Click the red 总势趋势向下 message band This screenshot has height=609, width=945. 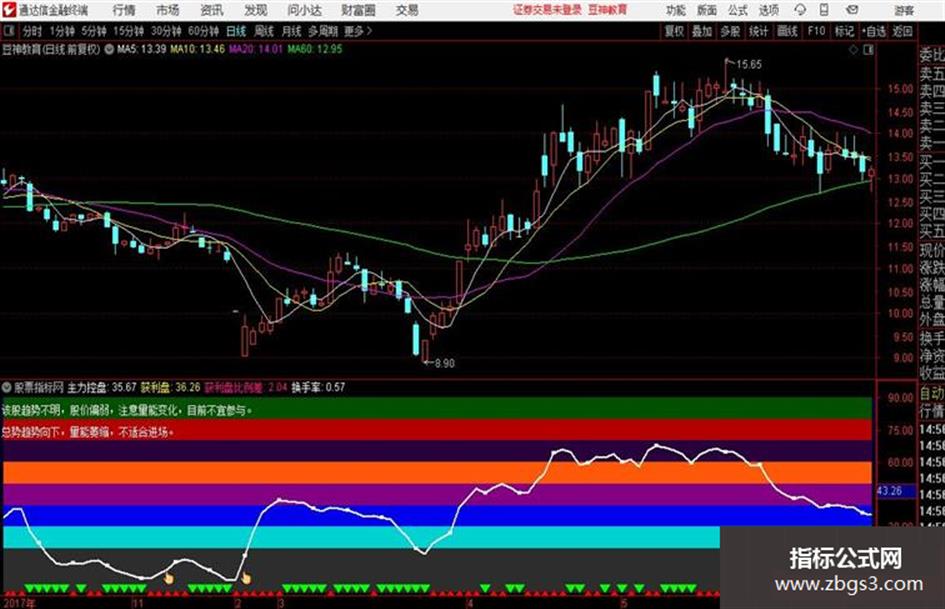tap(438, 431)
